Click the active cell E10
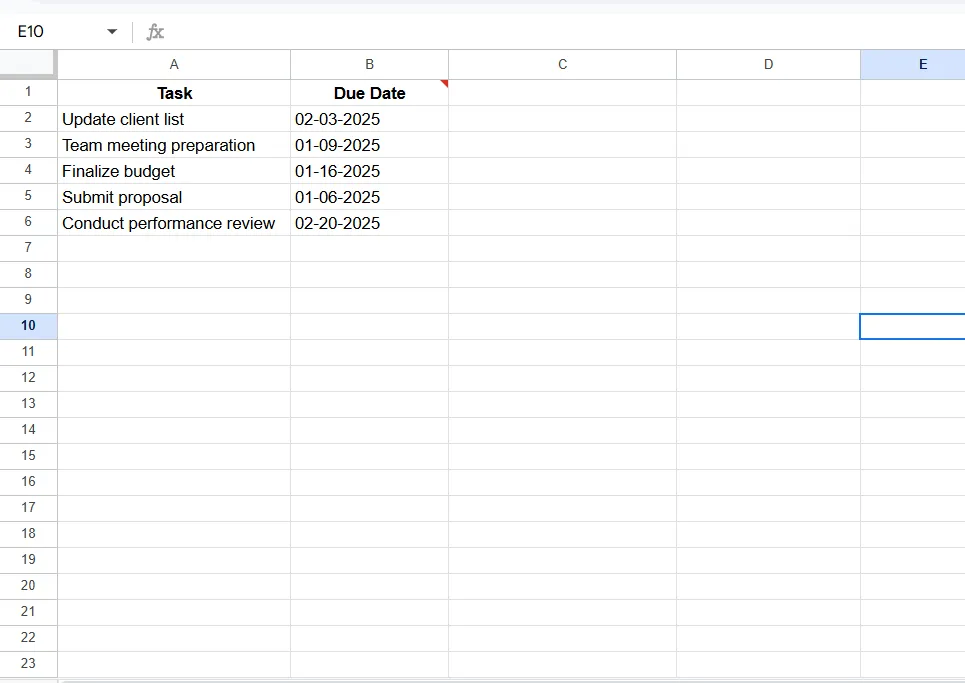This screenshot has height=683, width=965. tap(913, 326)
